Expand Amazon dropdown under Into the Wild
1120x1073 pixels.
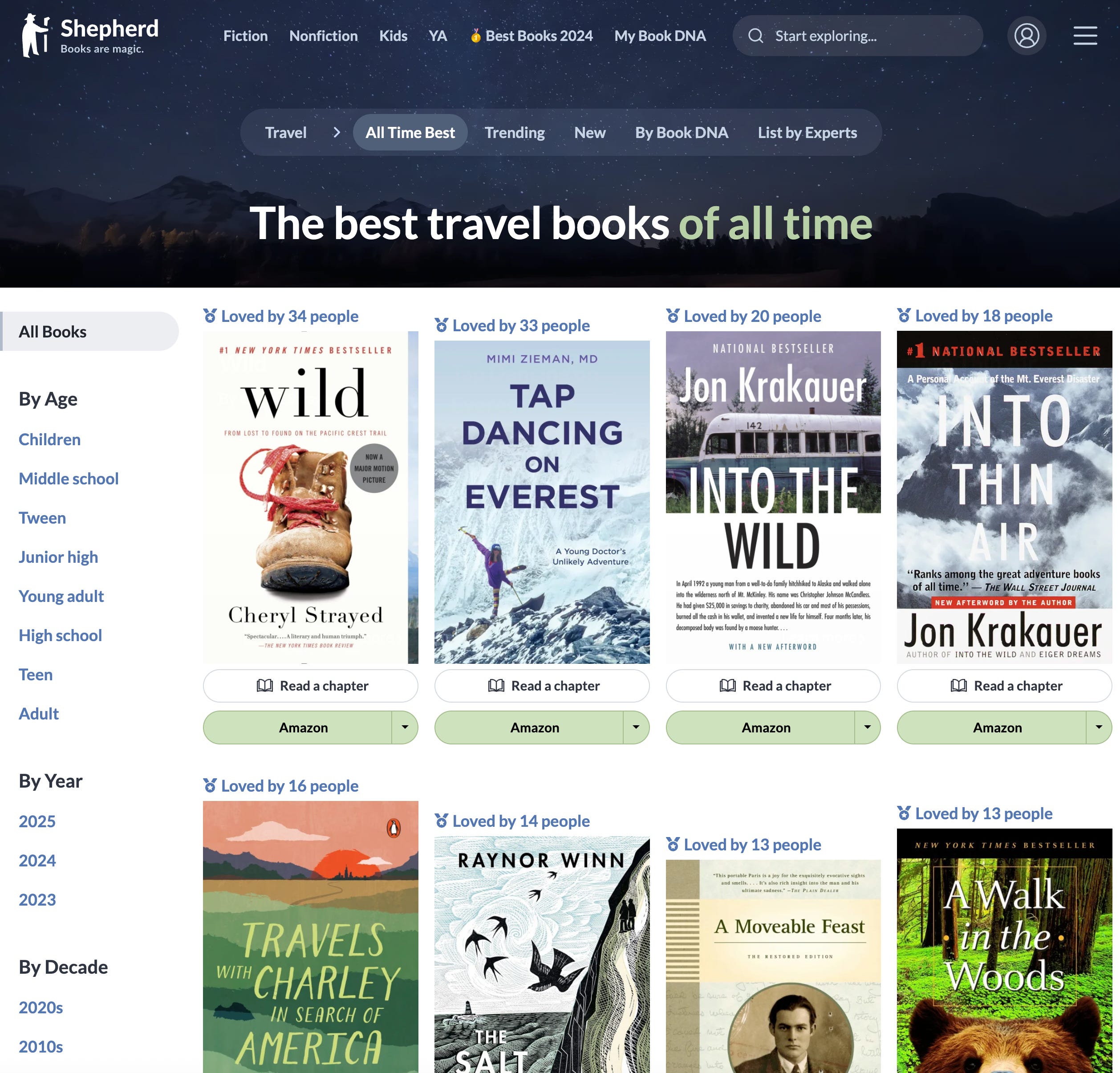(867, 727)
